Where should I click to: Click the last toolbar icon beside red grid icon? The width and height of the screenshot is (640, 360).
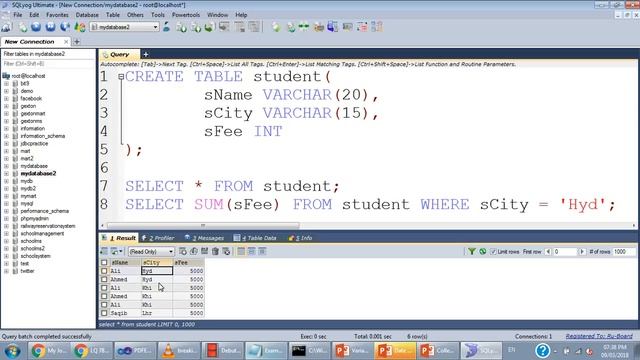coord(377,27)
